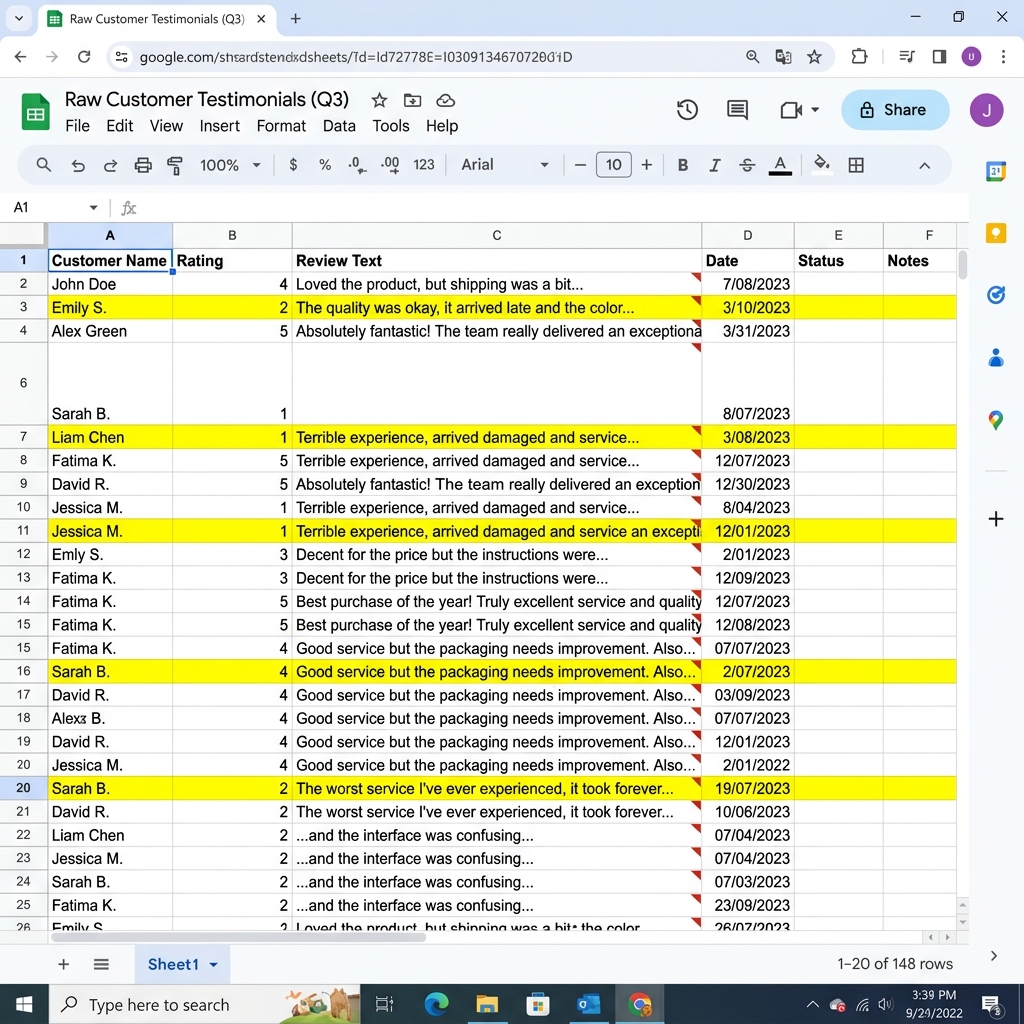Click the redo arrow in toolbar
The image size is (1024, 1024).
(x=110, y=165)
